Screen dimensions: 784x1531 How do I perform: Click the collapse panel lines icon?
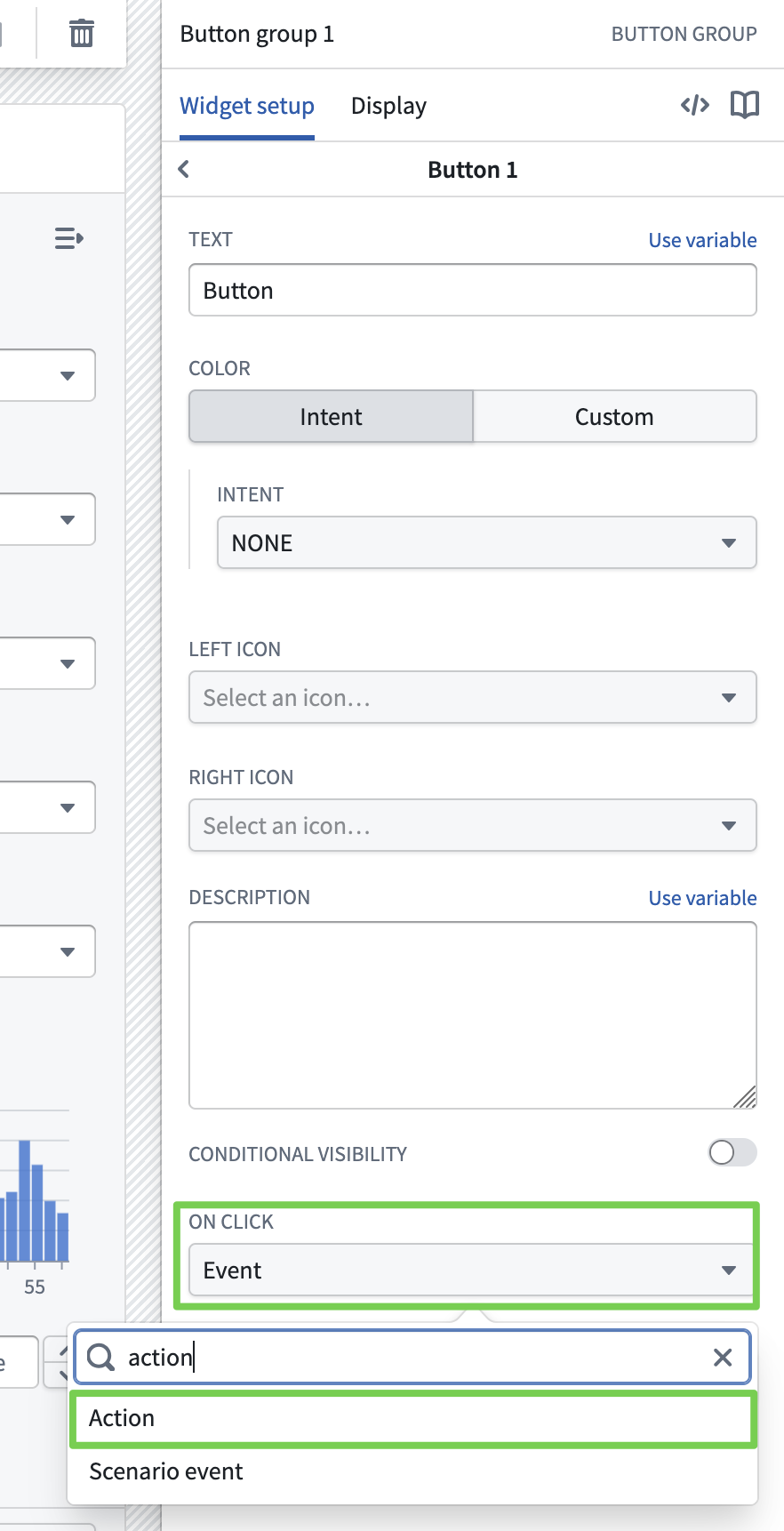[69, 238]
